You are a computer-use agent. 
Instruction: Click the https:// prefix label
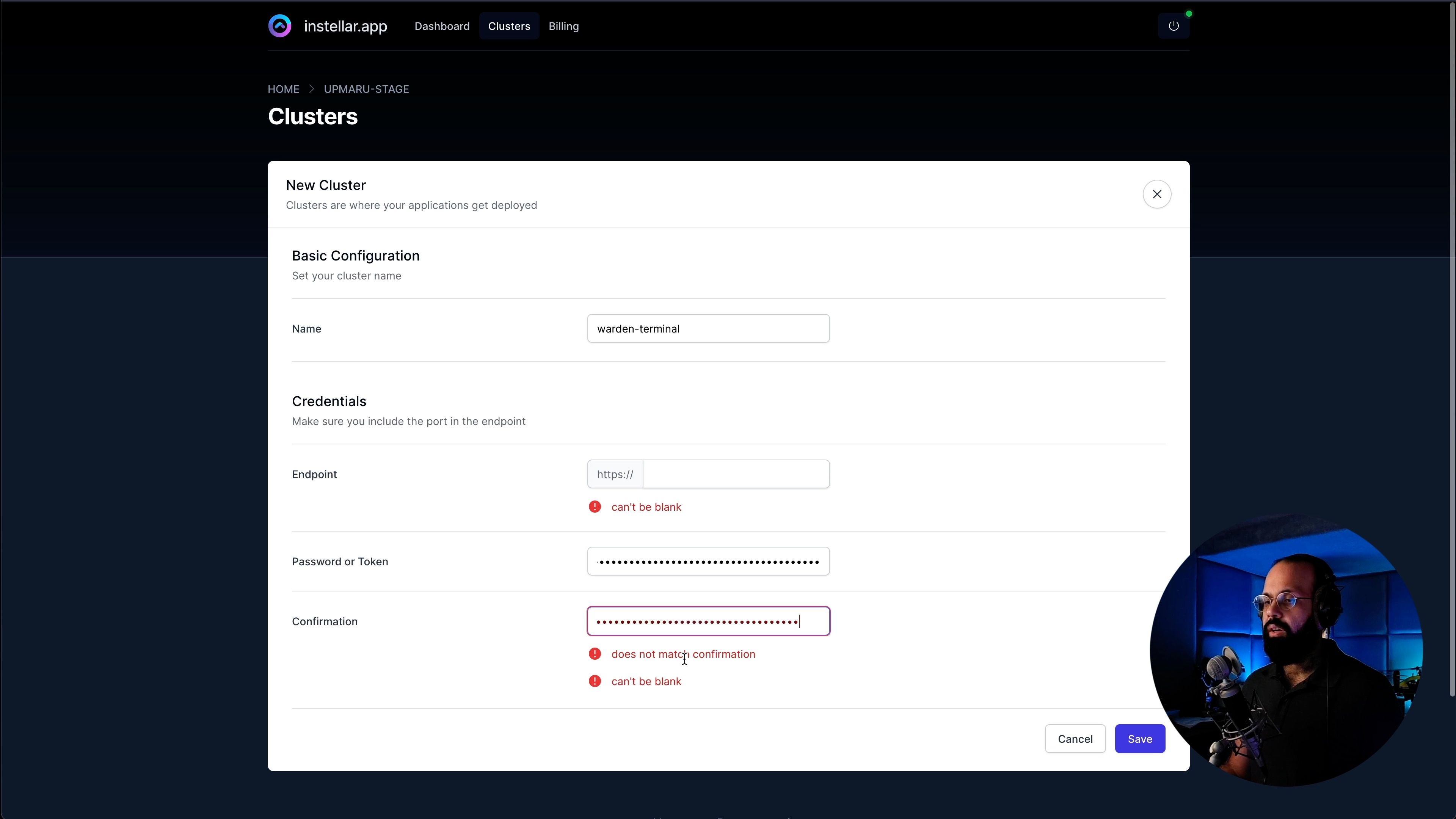pos(615,474)
